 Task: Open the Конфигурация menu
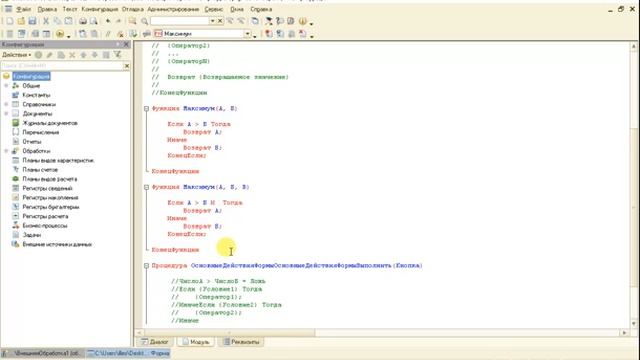pyautogui.click(x=100, y=9)
